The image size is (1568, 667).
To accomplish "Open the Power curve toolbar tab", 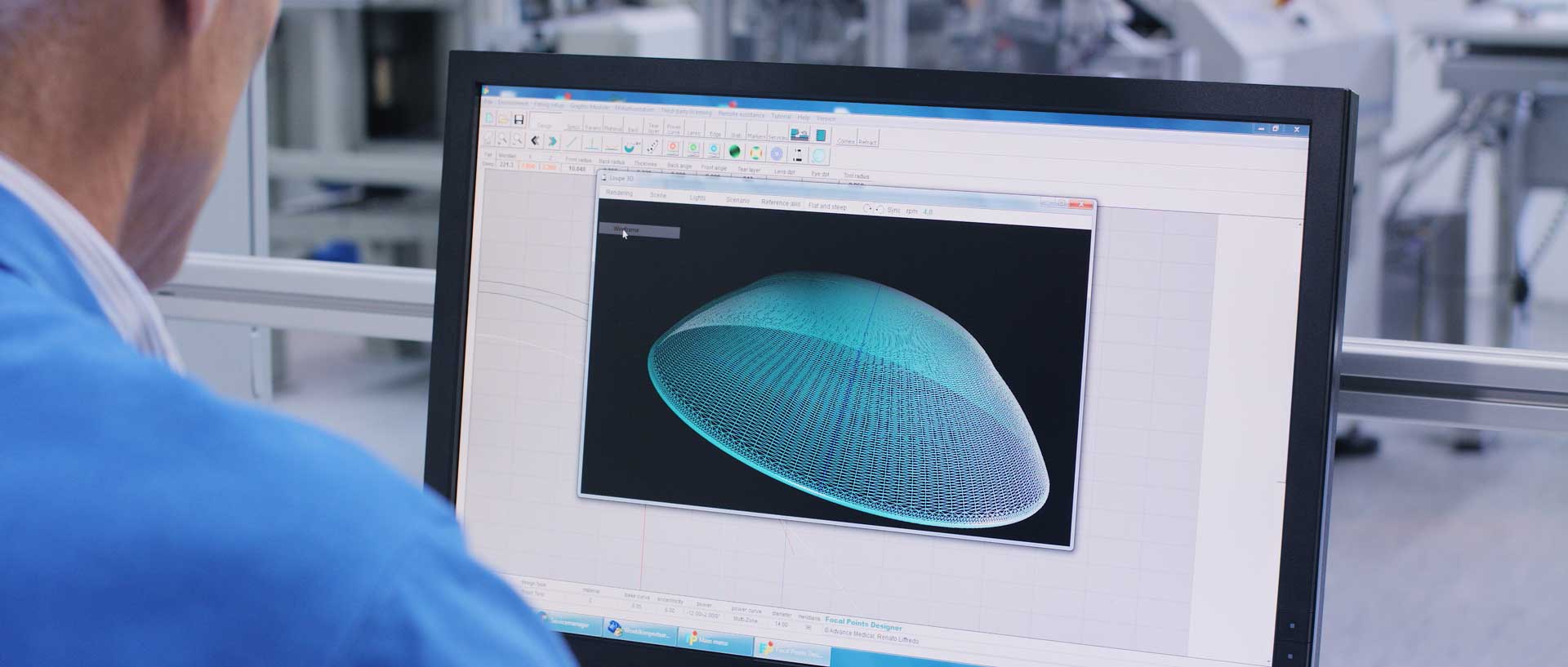I will coord(674,129).
